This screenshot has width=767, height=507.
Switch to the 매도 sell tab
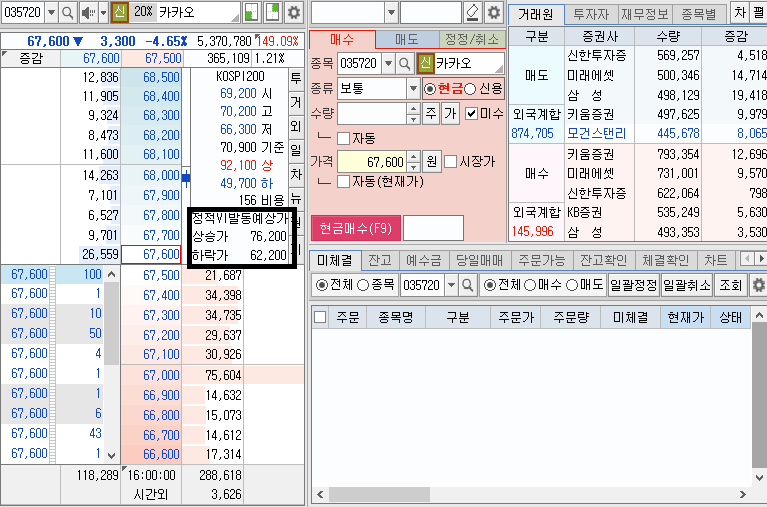click(407, 39)
